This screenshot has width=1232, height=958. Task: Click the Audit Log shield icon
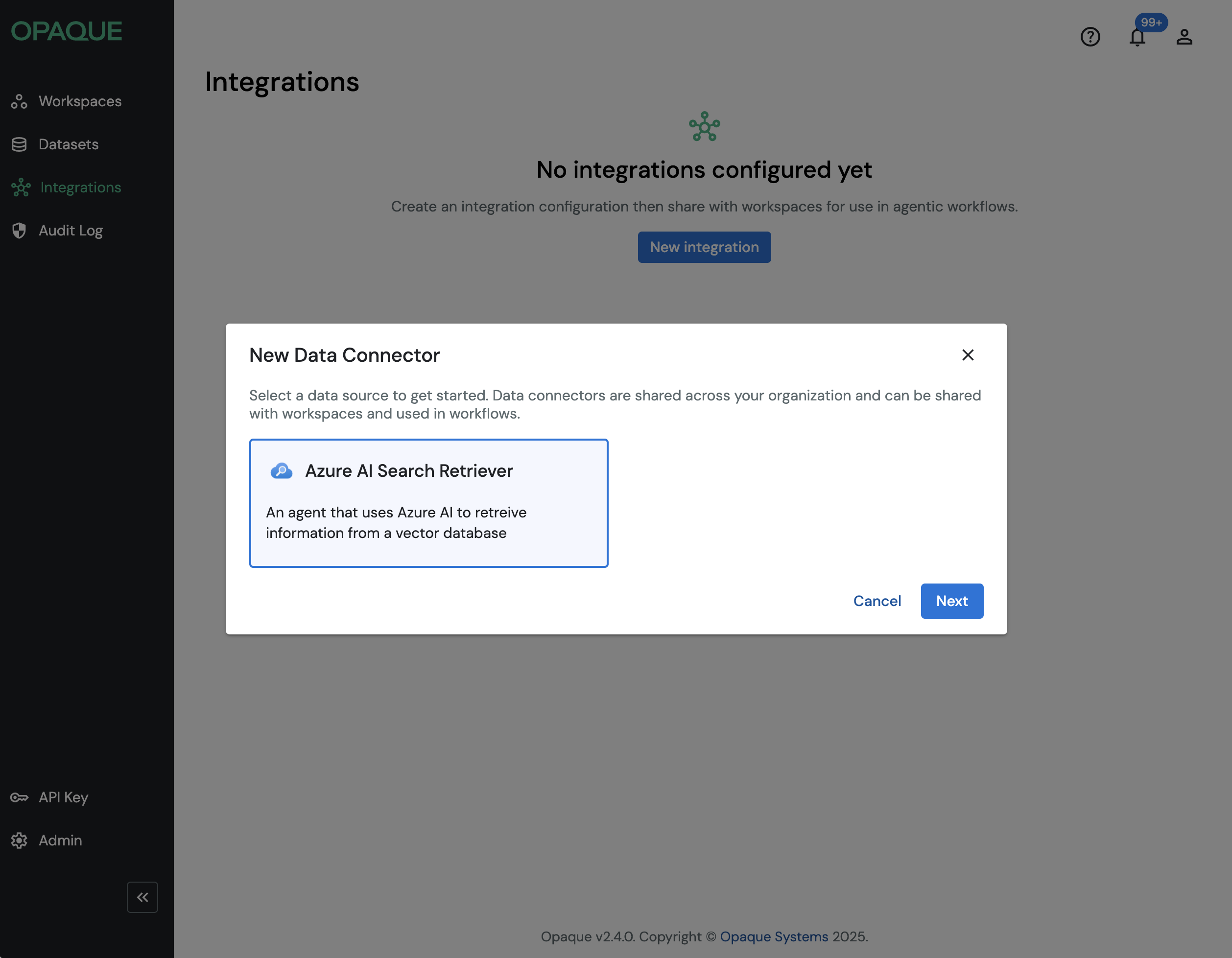(19, 231)
